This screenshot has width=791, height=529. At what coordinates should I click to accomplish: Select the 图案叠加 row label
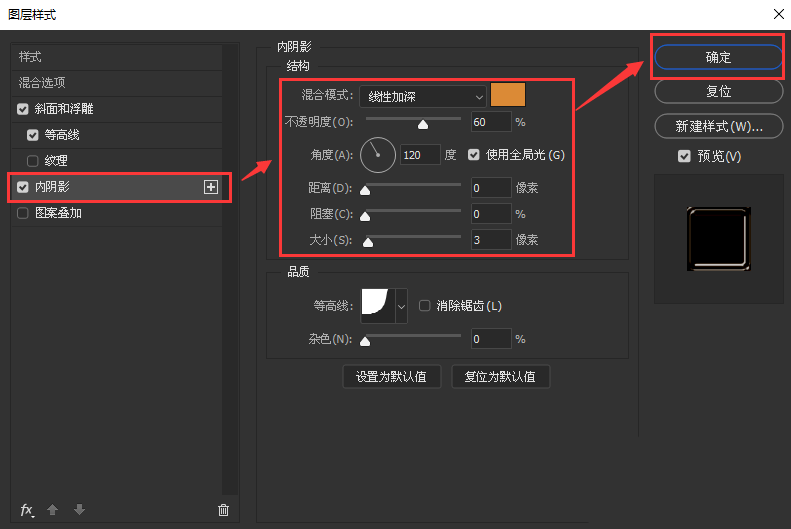(58, 213)
